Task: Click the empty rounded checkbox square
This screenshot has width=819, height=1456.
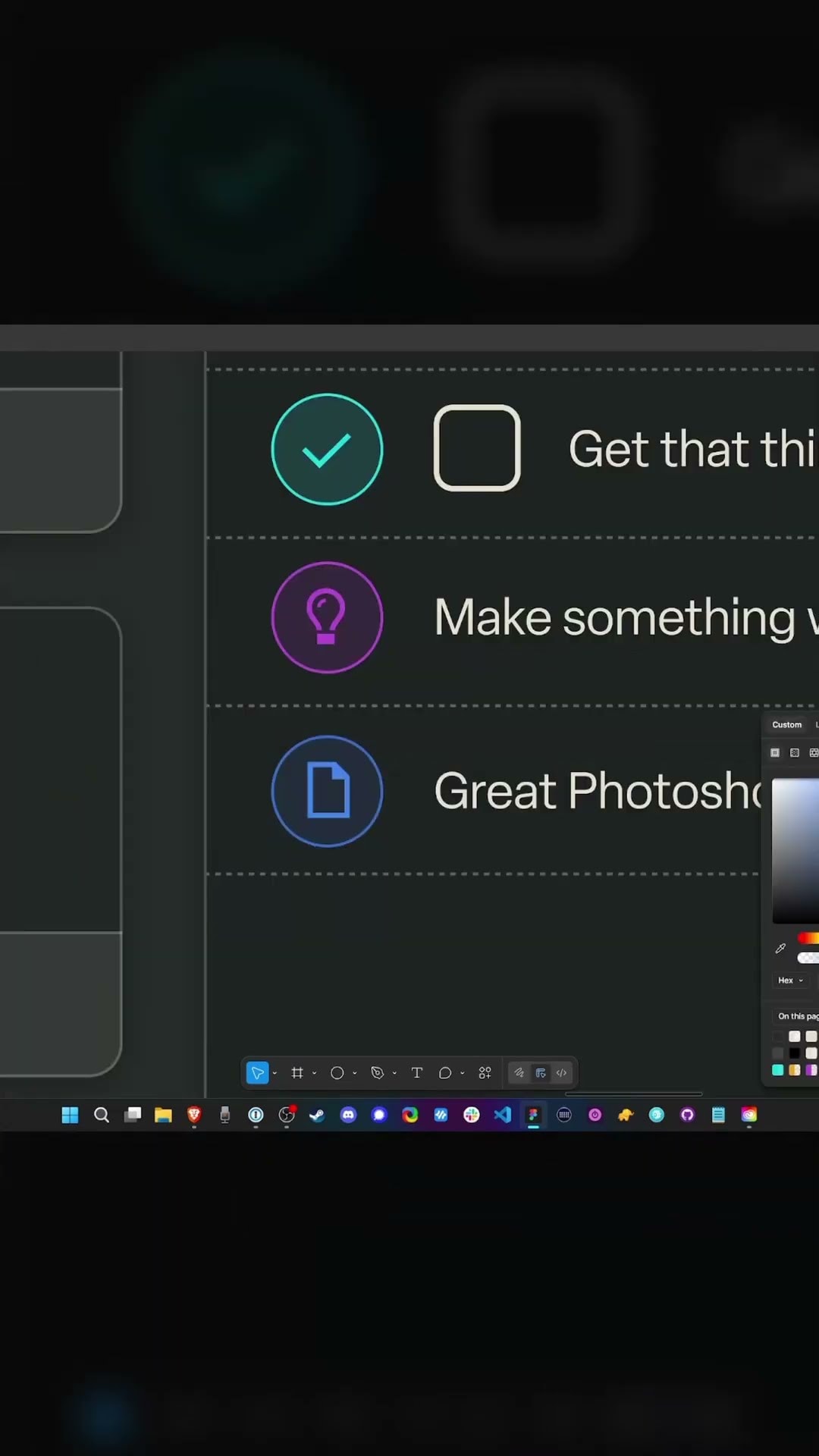Action: point(477,447)
